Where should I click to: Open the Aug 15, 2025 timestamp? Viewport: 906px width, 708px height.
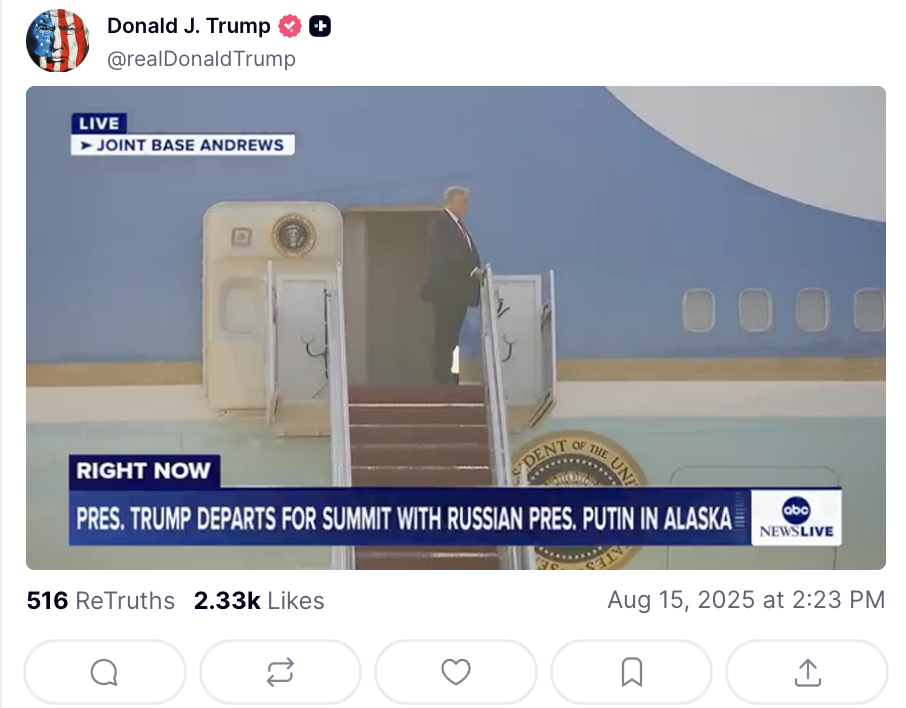point(746,600)
